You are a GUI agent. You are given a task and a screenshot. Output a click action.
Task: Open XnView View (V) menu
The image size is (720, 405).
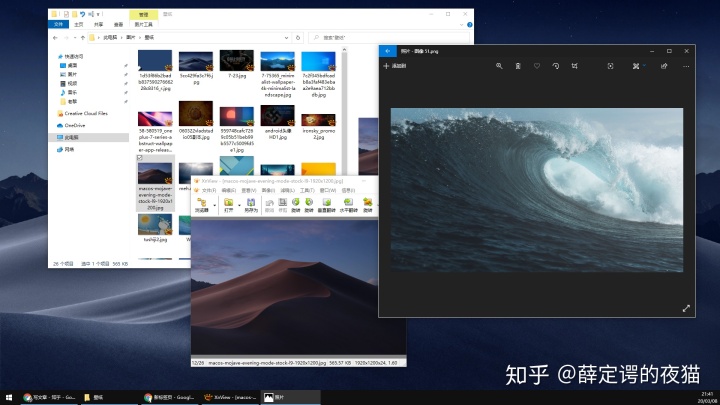249,190
